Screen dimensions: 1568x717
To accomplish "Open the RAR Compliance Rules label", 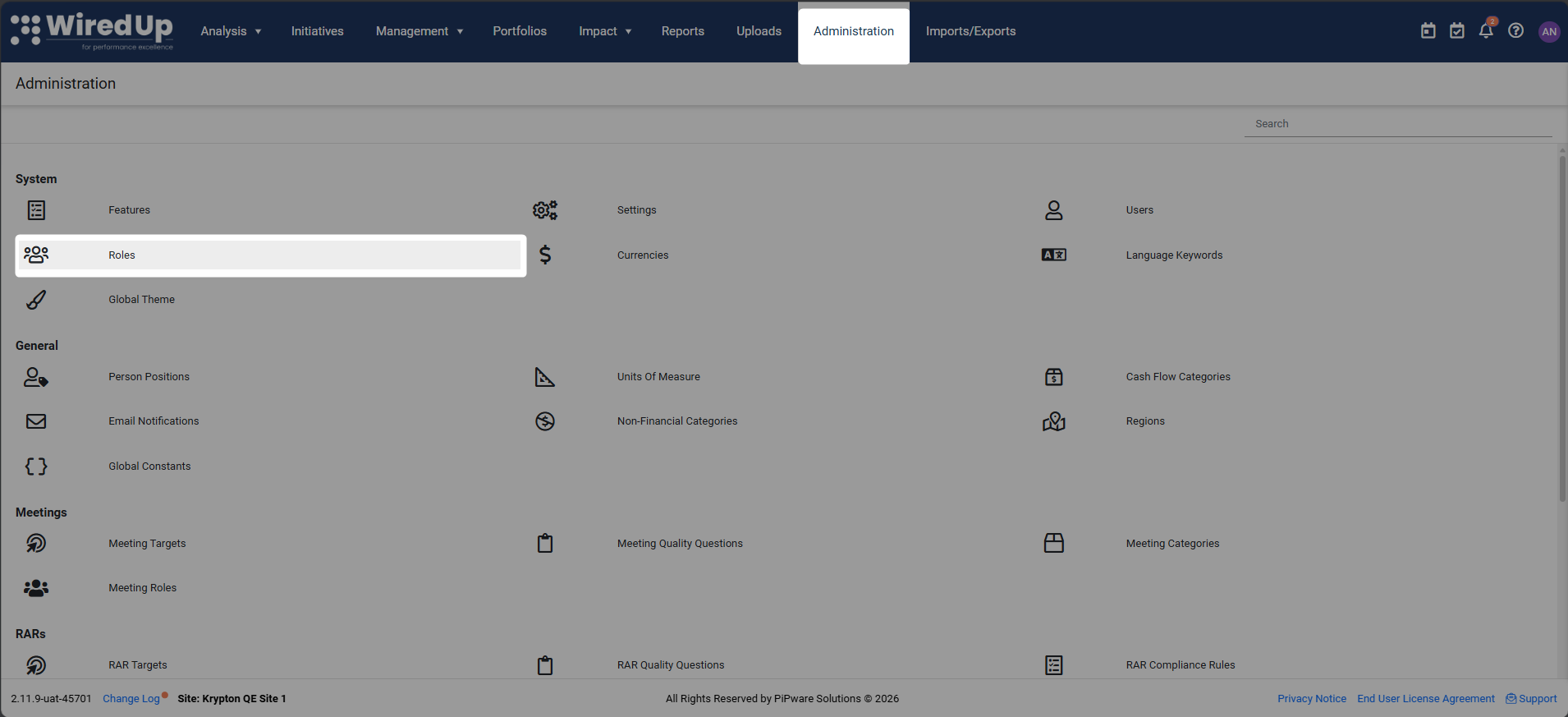I will click(1181, 665).
